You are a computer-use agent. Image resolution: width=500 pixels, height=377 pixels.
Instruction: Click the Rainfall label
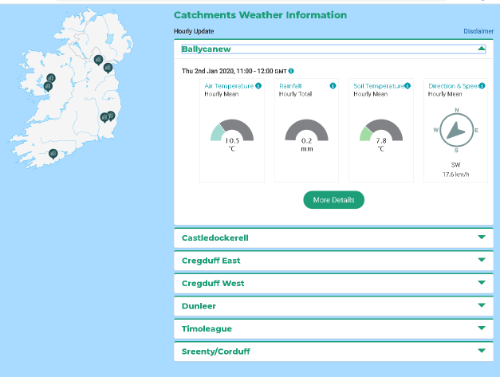point(290,86)
